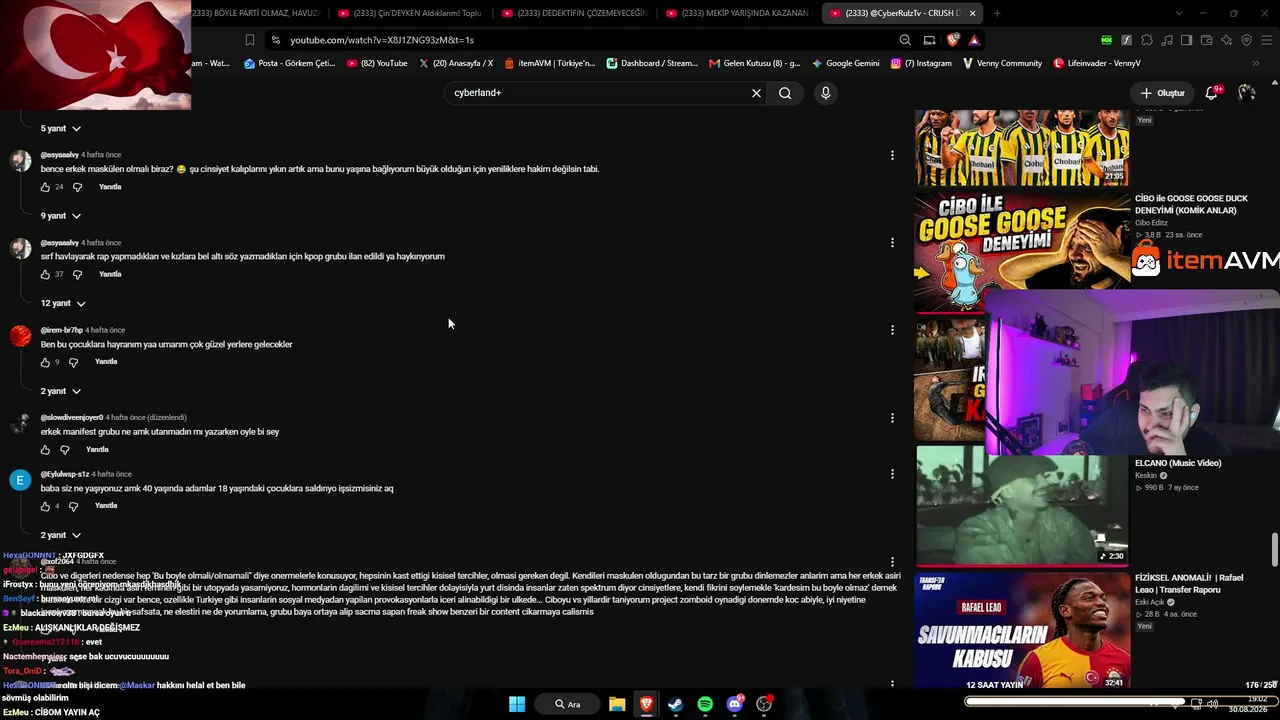The height and width of the screenshot is (720, 1280).
Task: Open Brave Rewards triangle icon
Action: pyautogui.click(x=974, y=40)
